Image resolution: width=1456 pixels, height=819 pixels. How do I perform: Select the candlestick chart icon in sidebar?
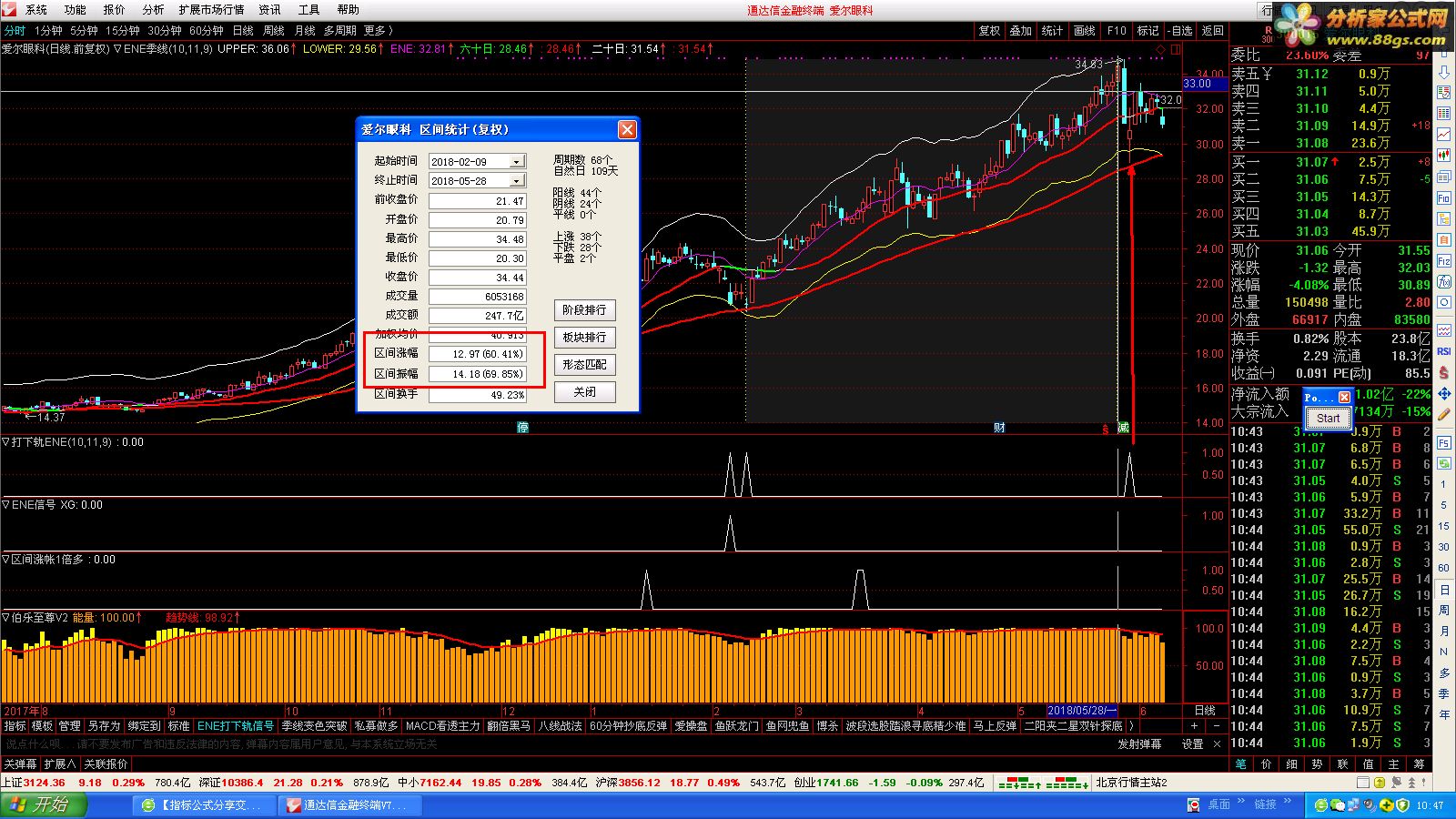[x=1444, y=156]
